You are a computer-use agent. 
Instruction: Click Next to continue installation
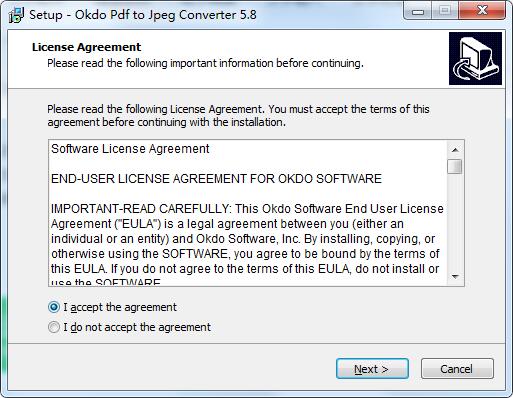372,369
